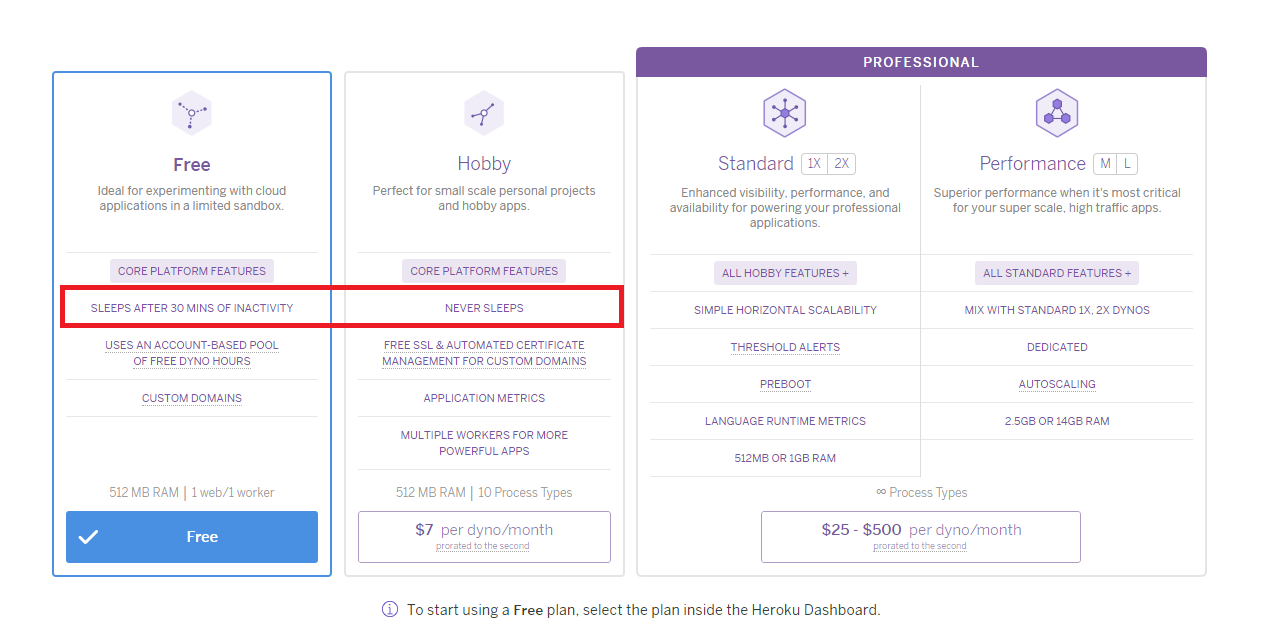This screenshot has width=1267, height=628.
Task: Click the Free plan hexagon icon
Action: point(192,112)
